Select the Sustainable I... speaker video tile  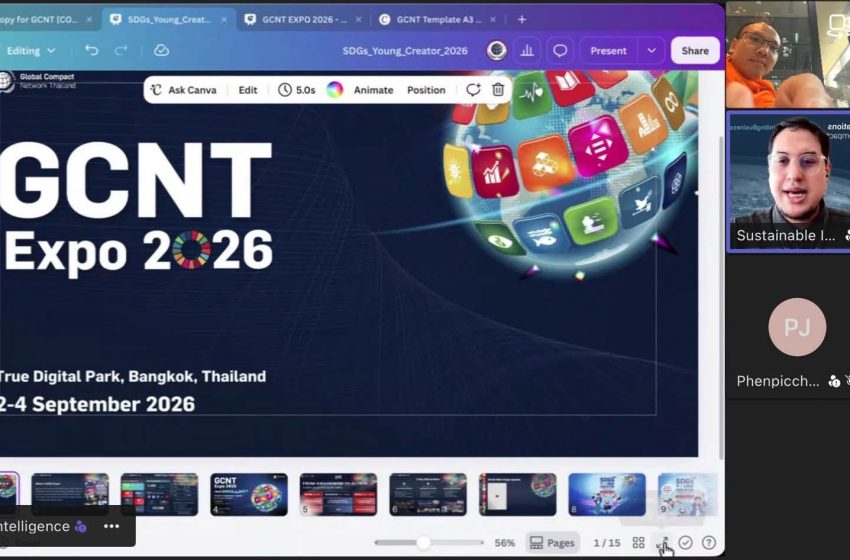[x=788, y=181]
